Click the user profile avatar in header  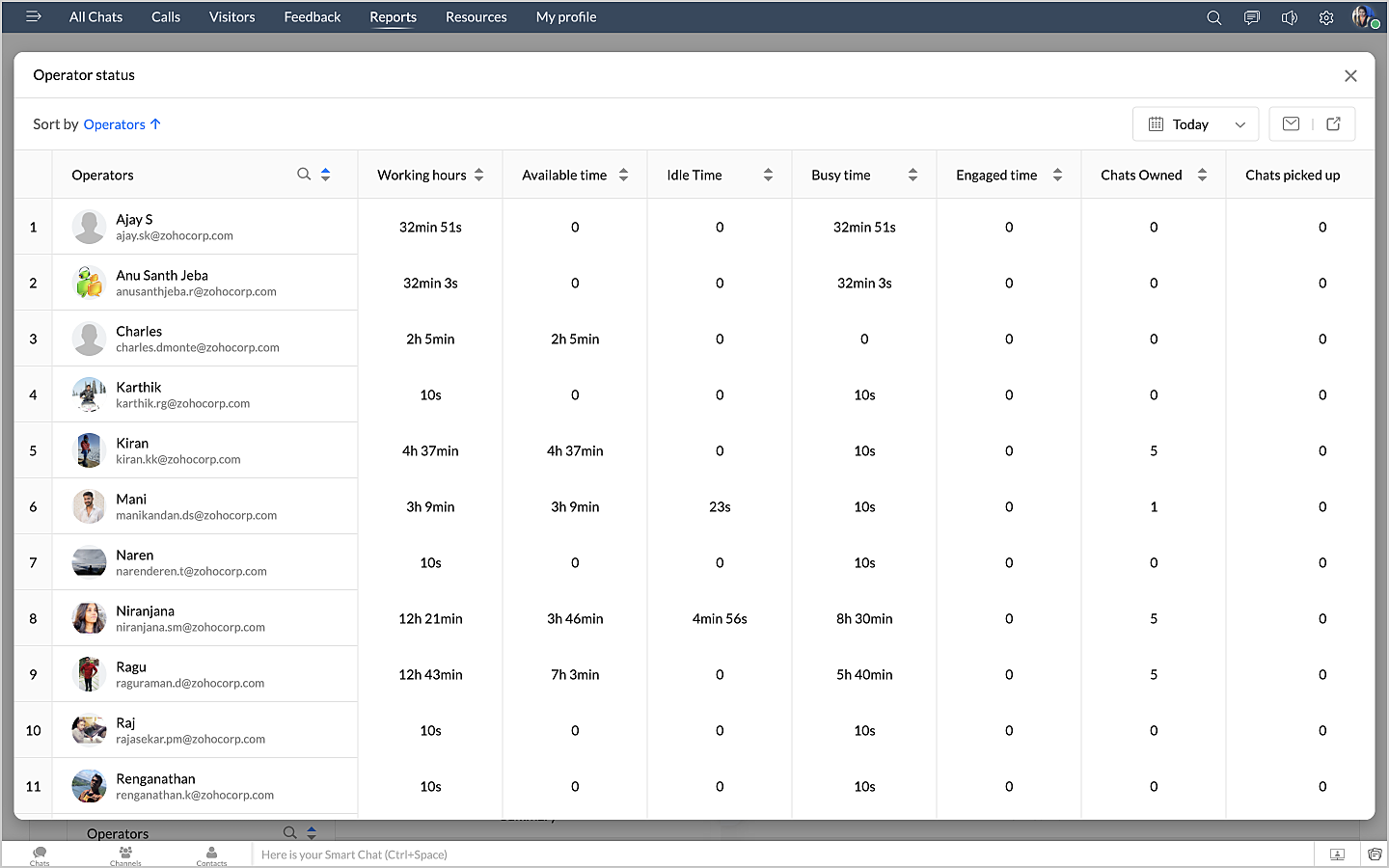[1363, 16]
